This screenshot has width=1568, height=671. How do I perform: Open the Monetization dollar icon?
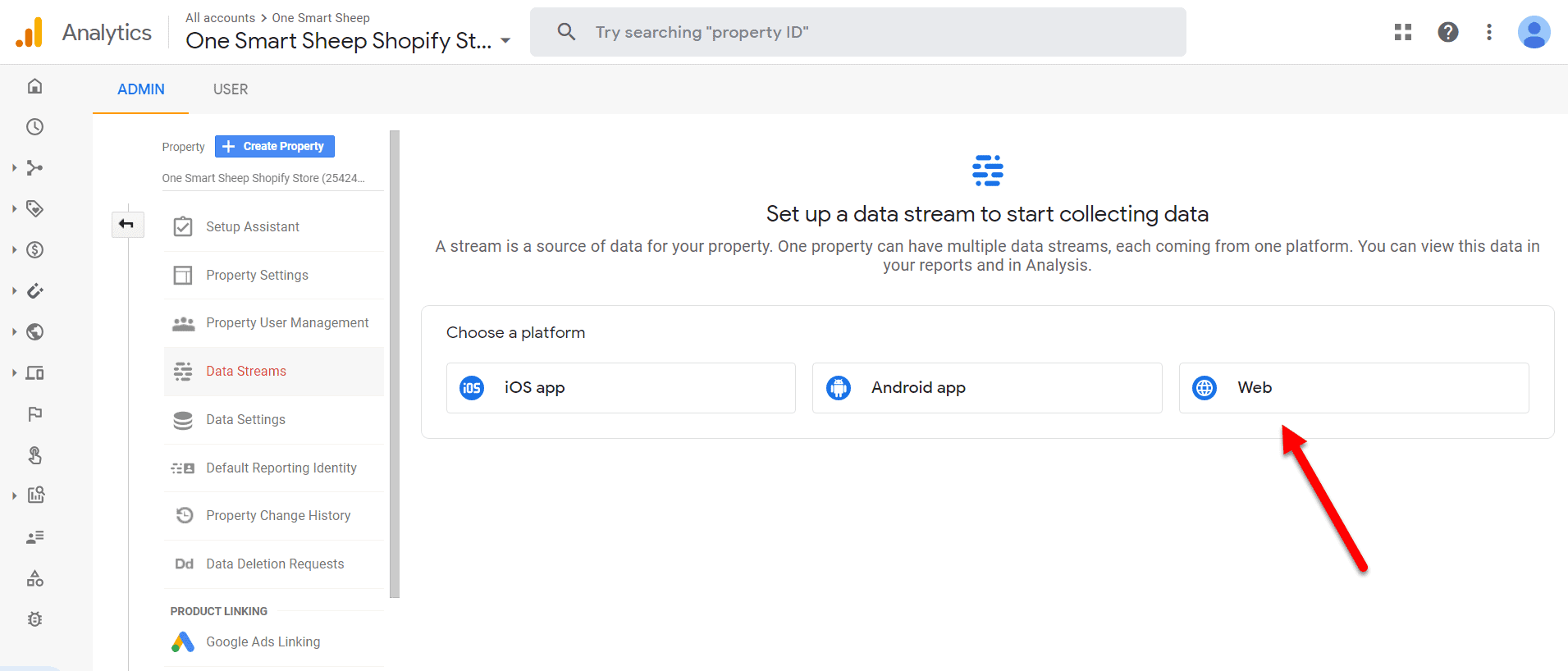[34, 250]
